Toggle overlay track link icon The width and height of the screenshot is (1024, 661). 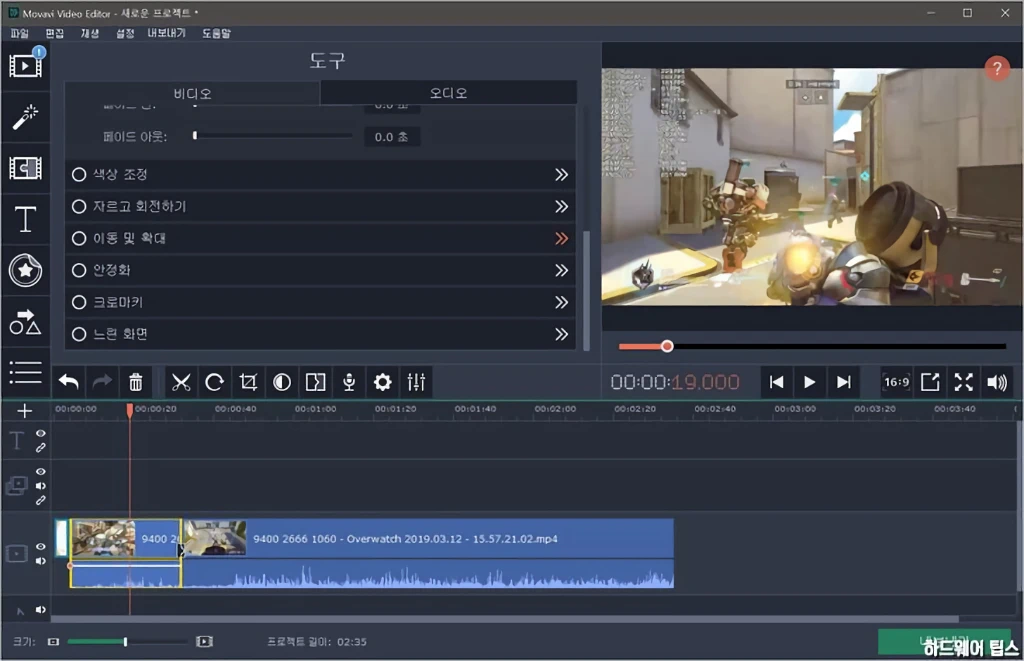tap(40, 500)
